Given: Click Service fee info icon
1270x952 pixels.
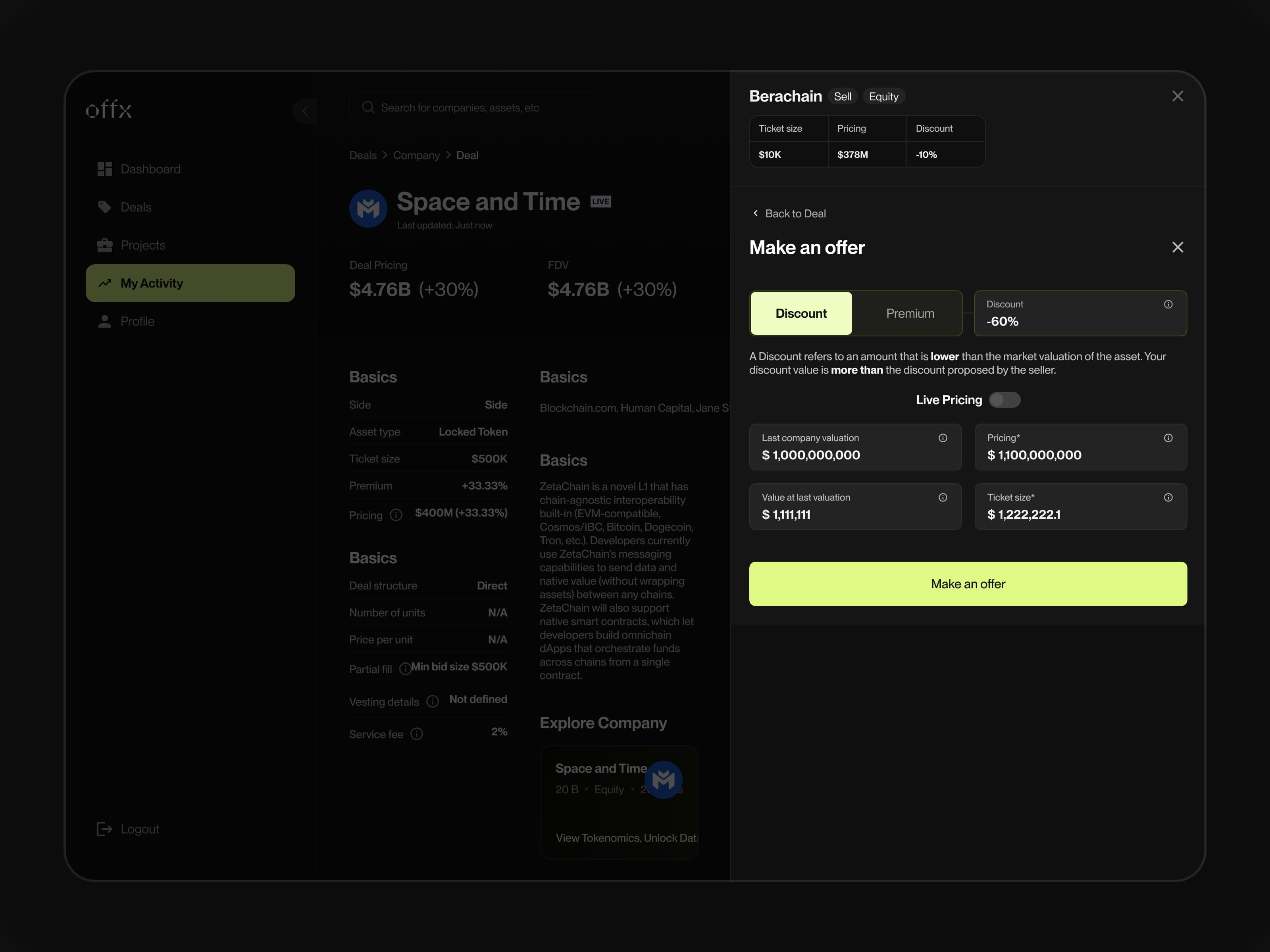Looking at the screenshot, I should point(417,734).
